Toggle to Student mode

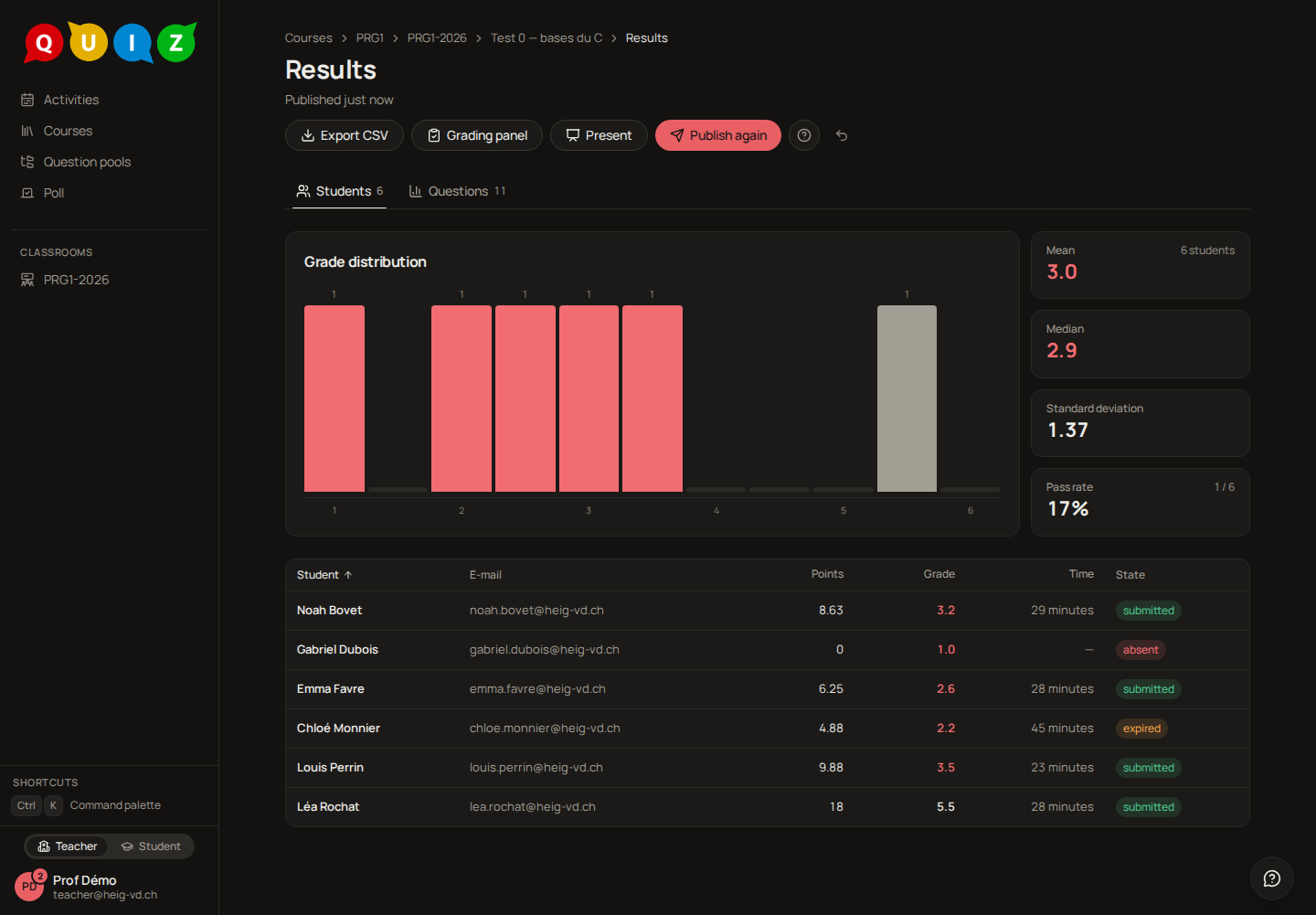(151, 846)
